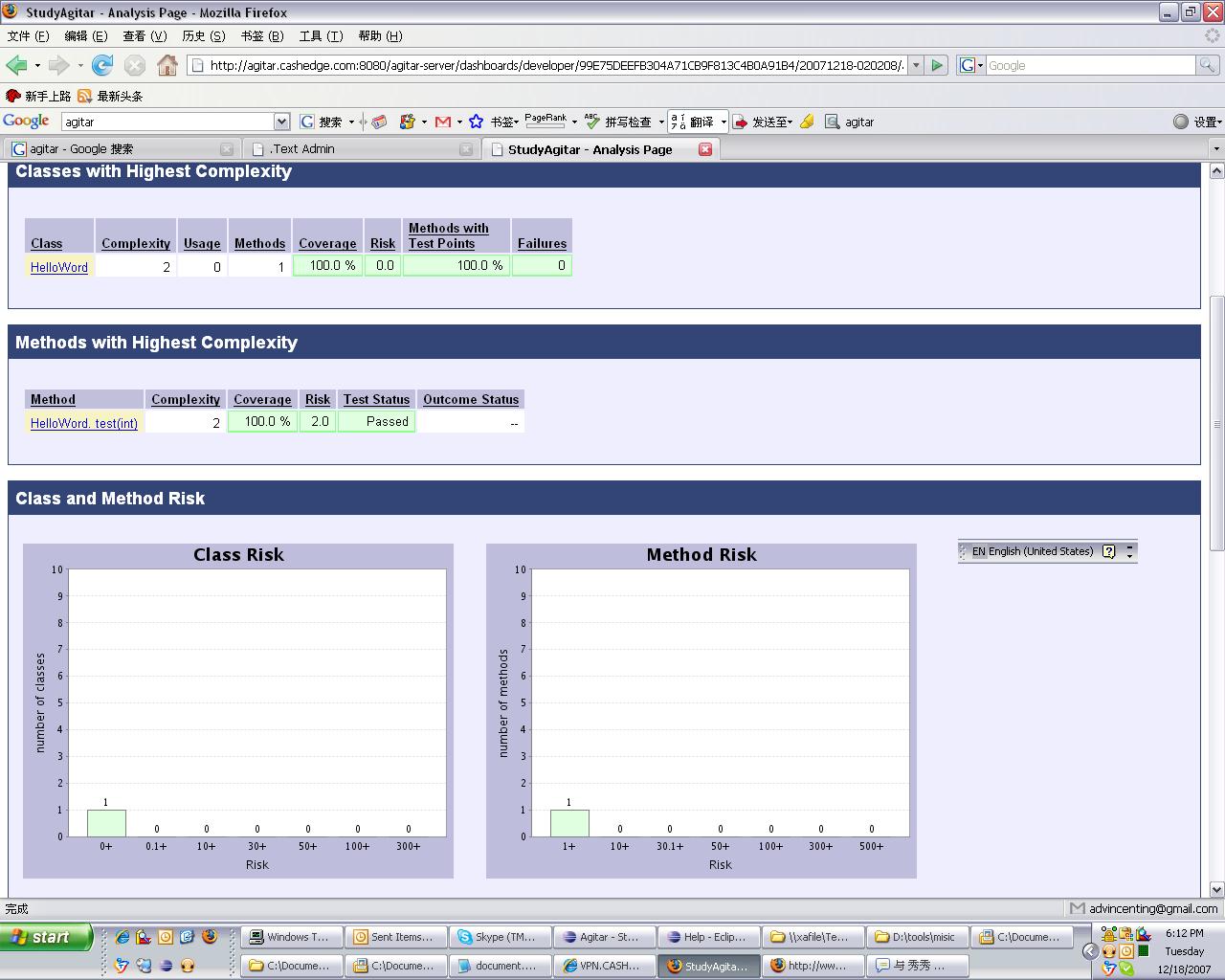Sort methods by Outcome Status header

[x=471, y=399]
